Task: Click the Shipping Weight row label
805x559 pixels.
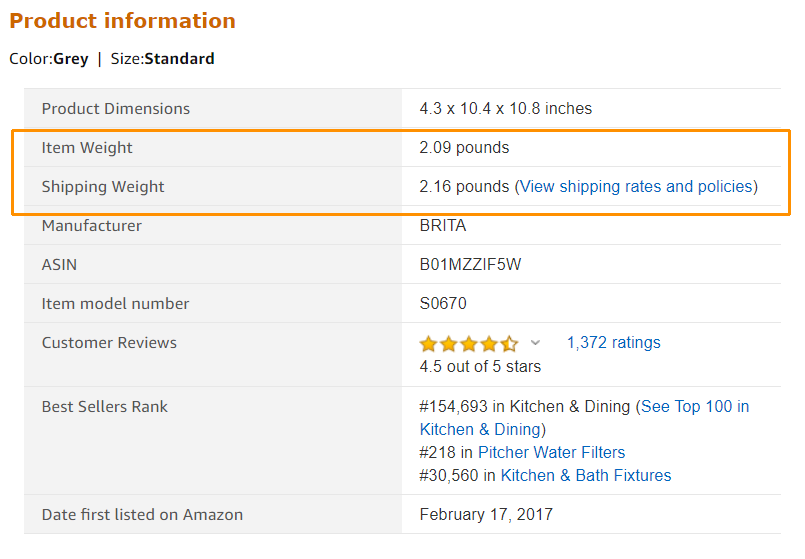Action: click(103, 187)
